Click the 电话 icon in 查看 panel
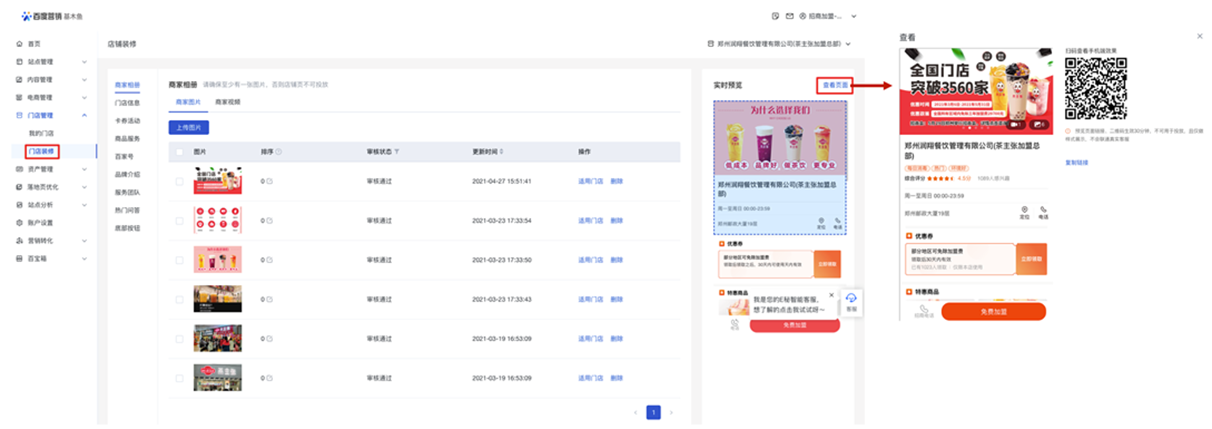 pyautogui.click(x=1044, y=210)
